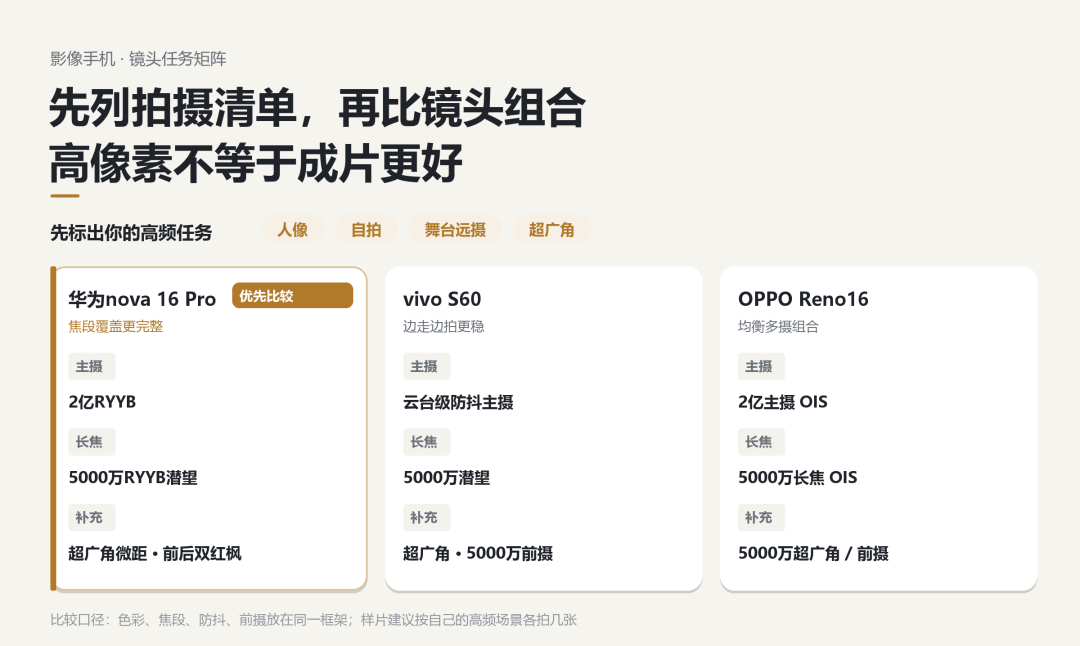Image resolution: width=1080 pixels, height=646 pixels.
Task: Click 超广角 · 5000万前摄 spec text
Action: pos(478,554)
